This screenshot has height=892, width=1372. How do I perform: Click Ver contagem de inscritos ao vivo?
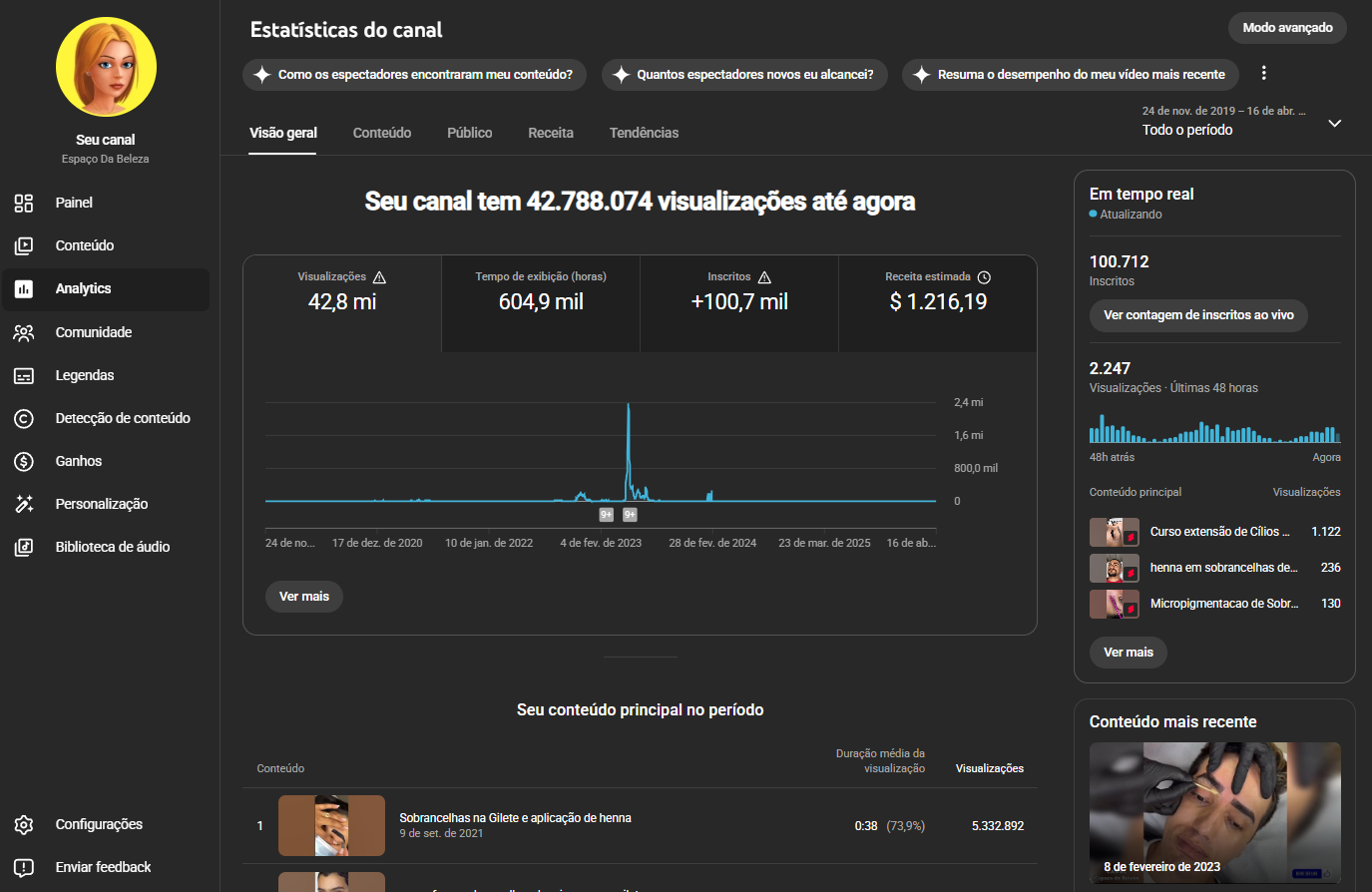tap(1197, 315)
